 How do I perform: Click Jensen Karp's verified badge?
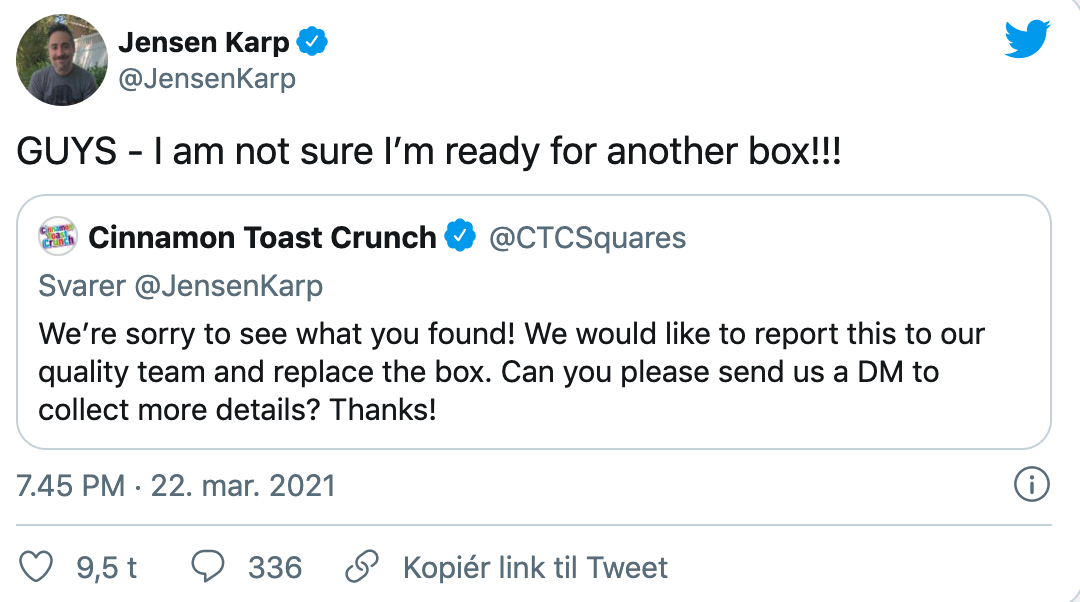315,43
